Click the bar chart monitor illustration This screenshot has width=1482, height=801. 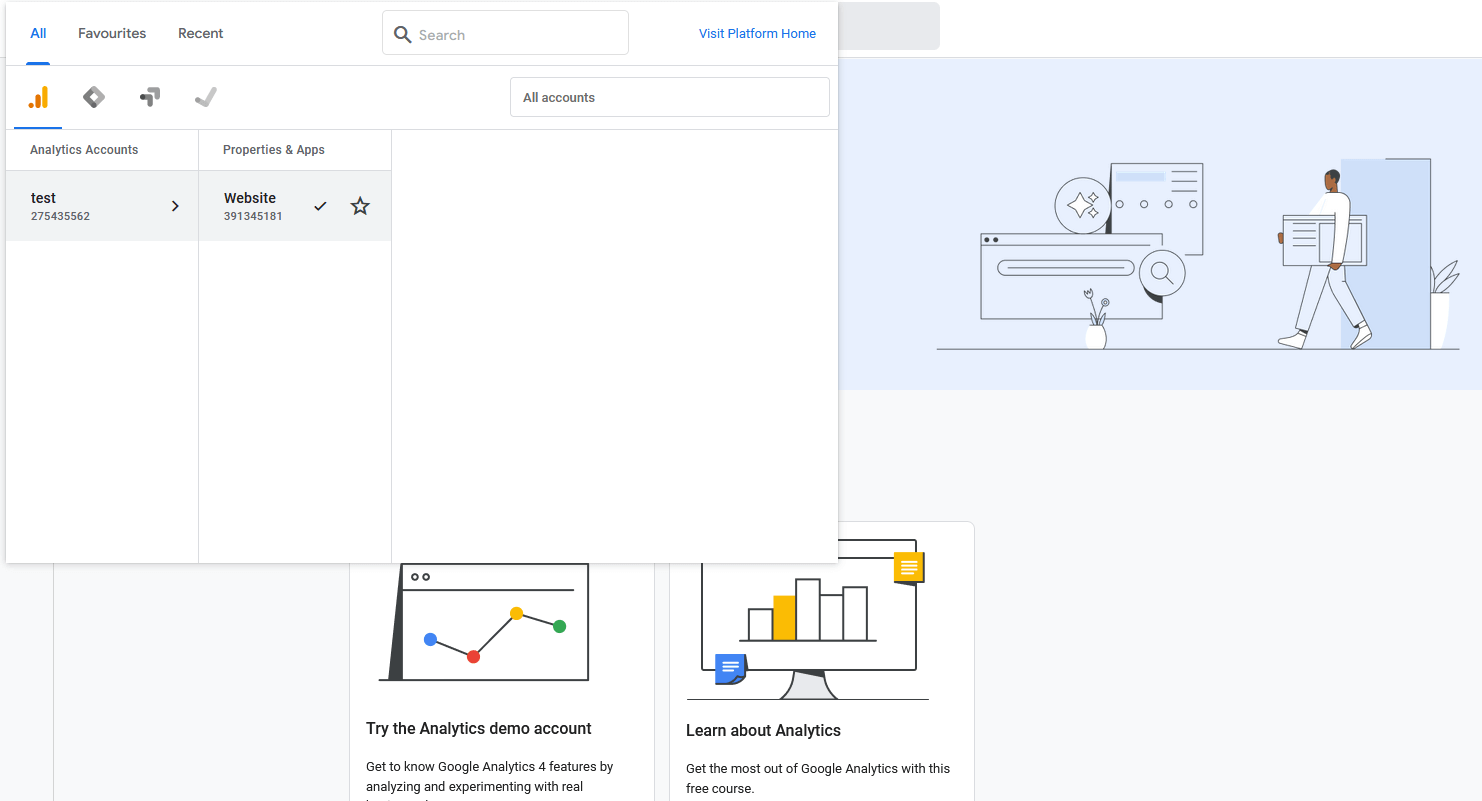[x=808, y=620]
